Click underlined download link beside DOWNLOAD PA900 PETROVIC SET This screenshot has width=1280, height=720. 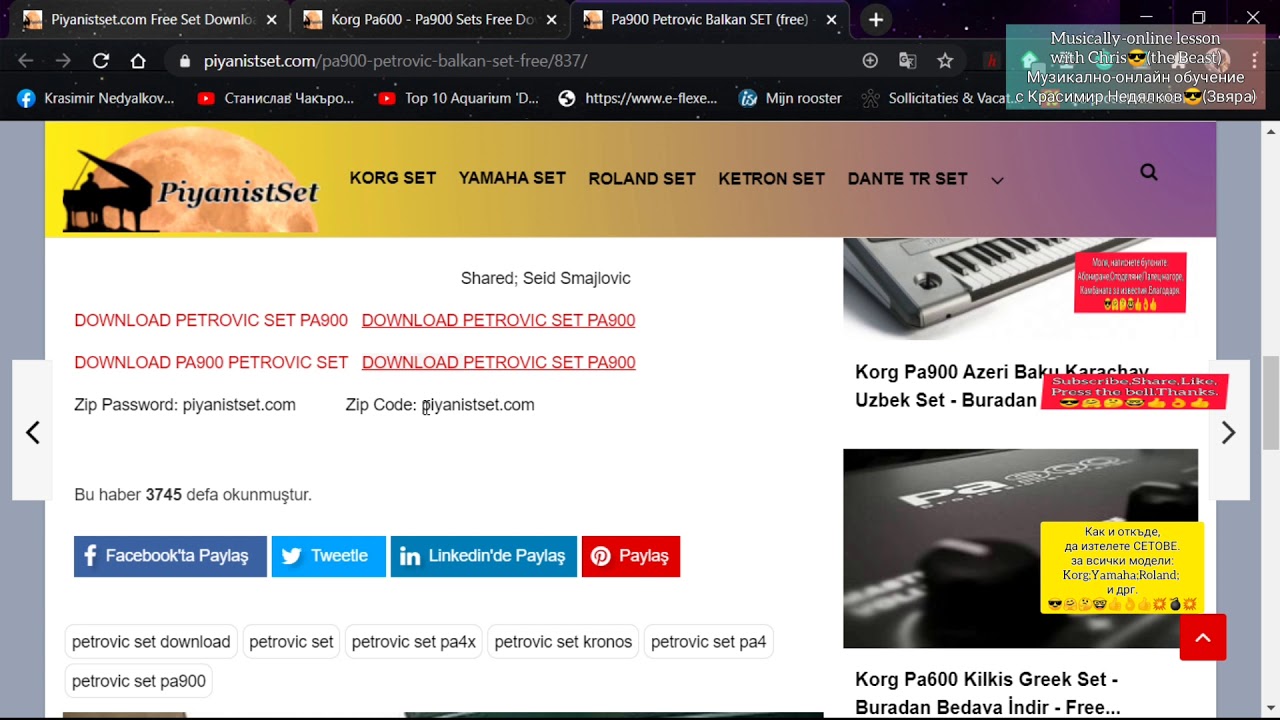tap(498, 362)
